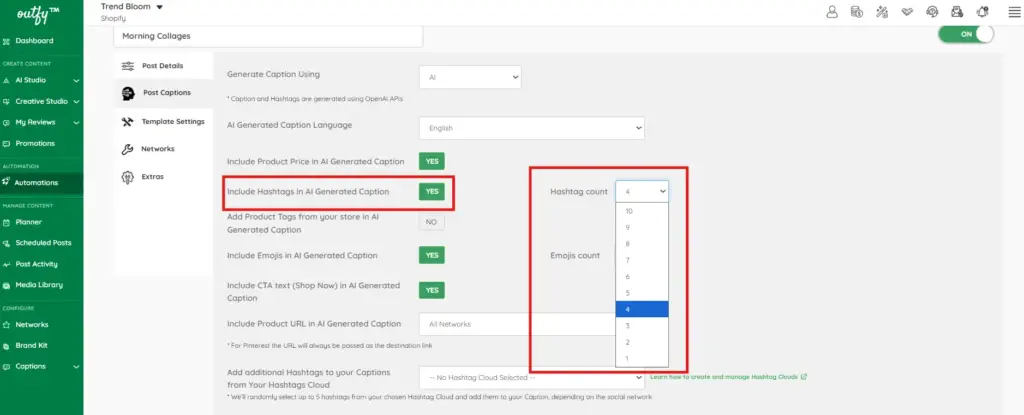Toggle Include CTA text YES switch
1024x415 pixels.
(432, 290)
